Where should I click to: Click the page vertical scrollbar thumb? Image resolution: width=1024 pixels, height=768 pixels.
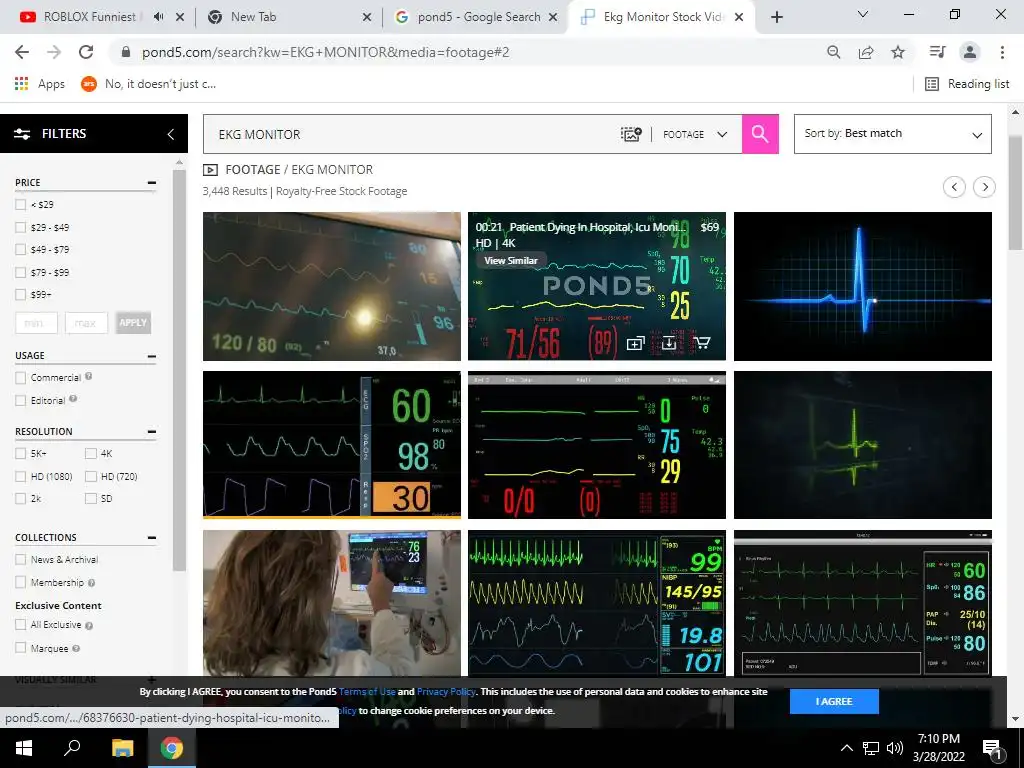pos(1015,193)
